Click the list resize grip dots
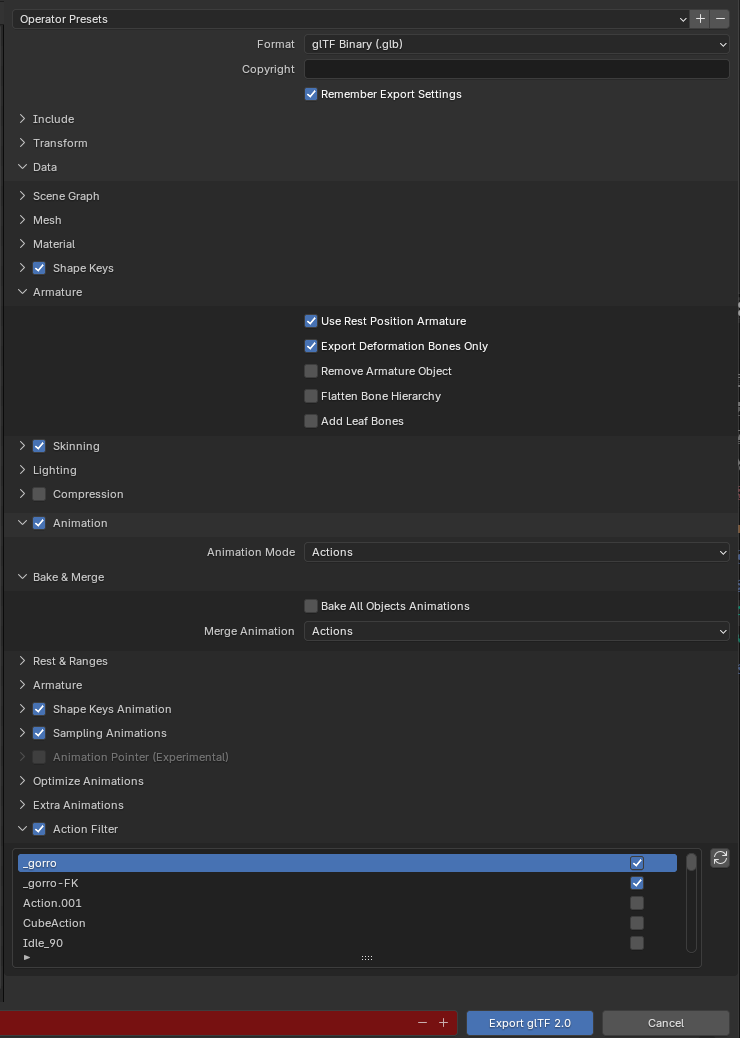This screenshot has height=1038, width=740. click(366, 957)
